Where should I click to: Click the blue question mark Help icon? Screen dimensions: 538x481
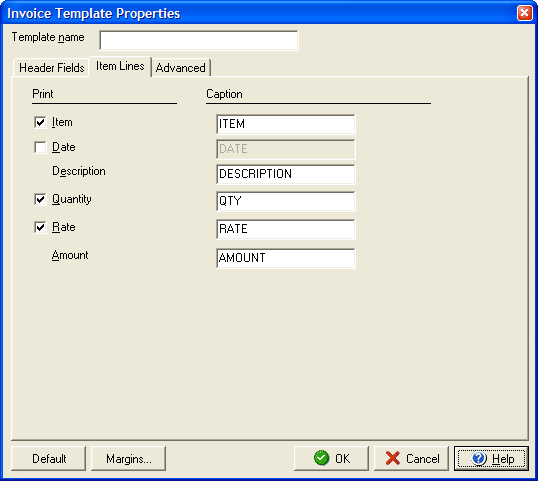tap(479, 458)
